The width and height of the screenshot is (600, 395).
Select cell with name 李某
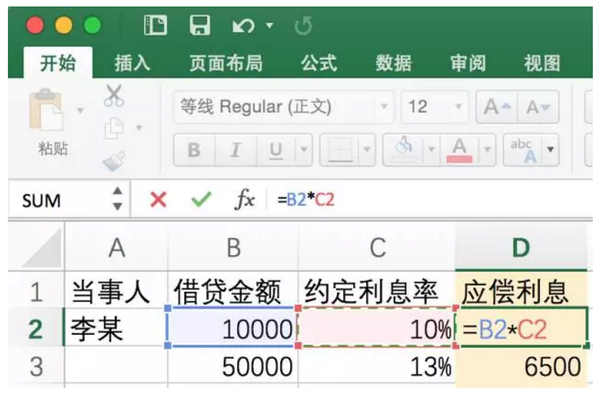tap(116, 329)
